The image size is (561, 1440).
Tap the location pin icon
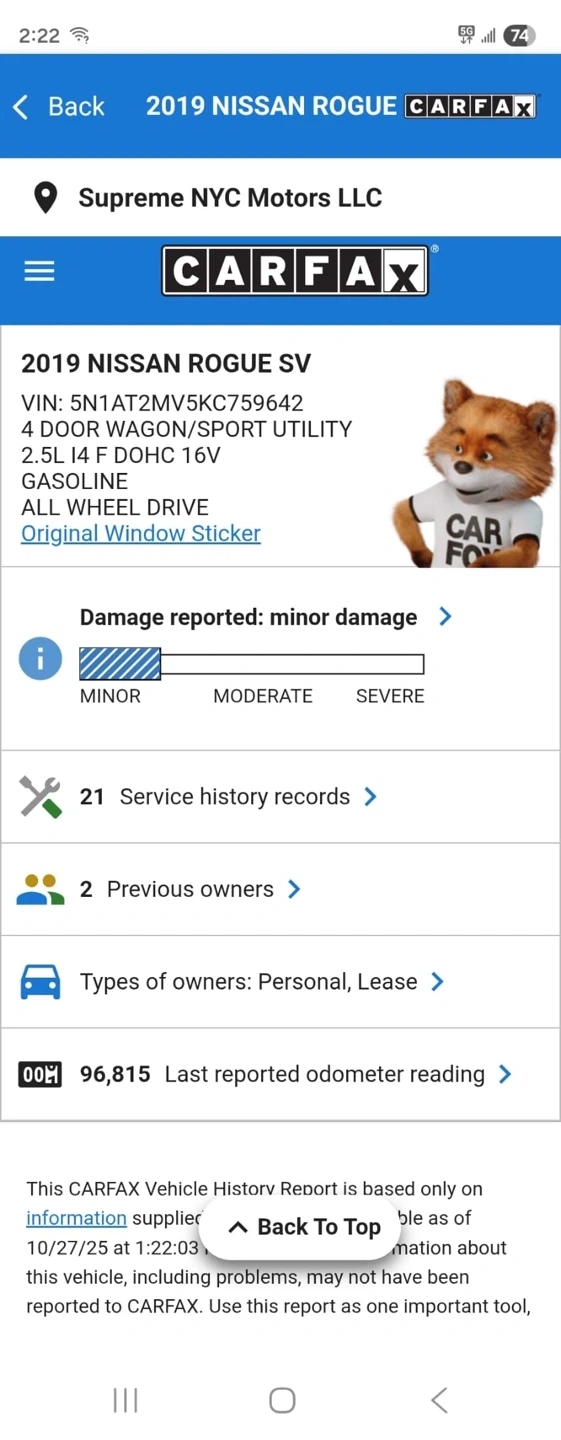point(45,198)
